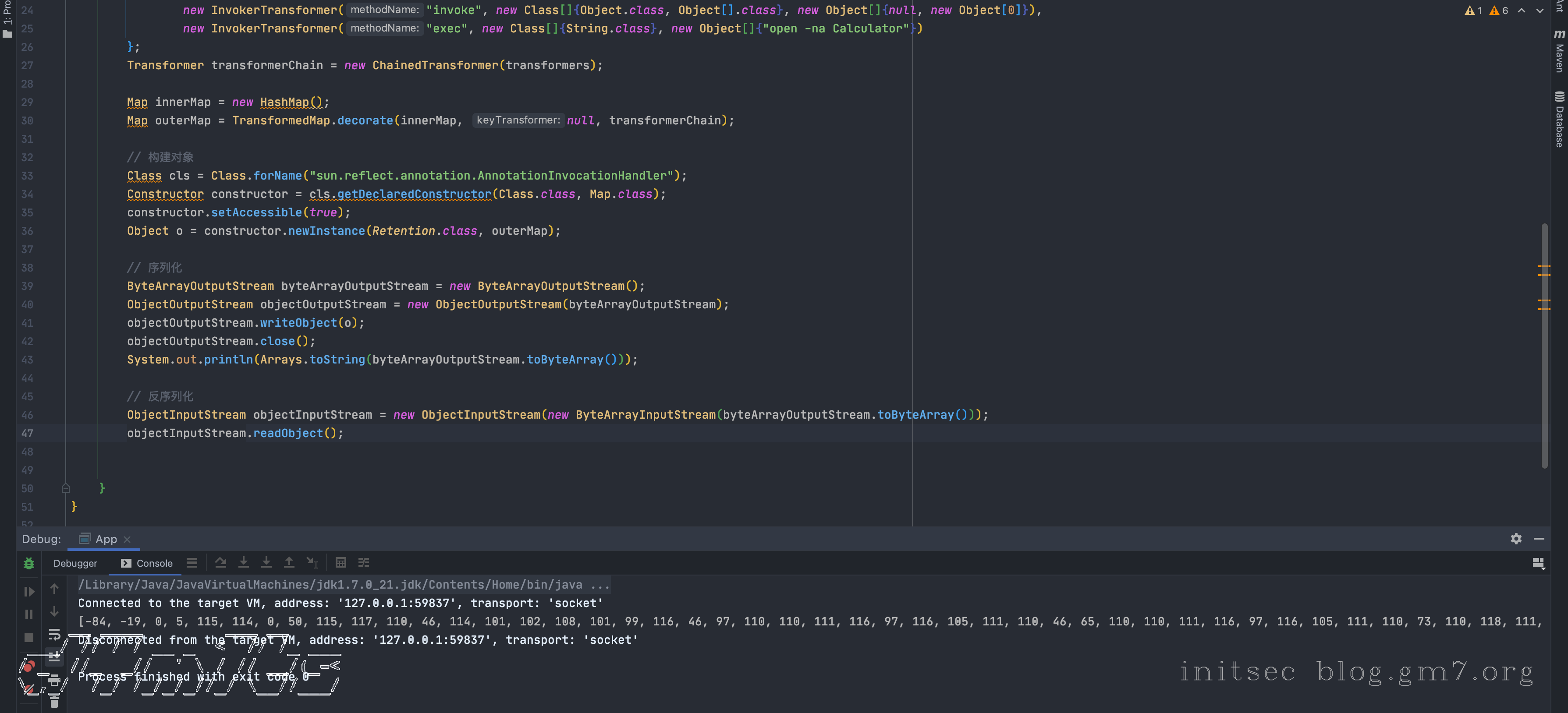
Task: Click the Step Over icon
Action: [x=220, y=563]
